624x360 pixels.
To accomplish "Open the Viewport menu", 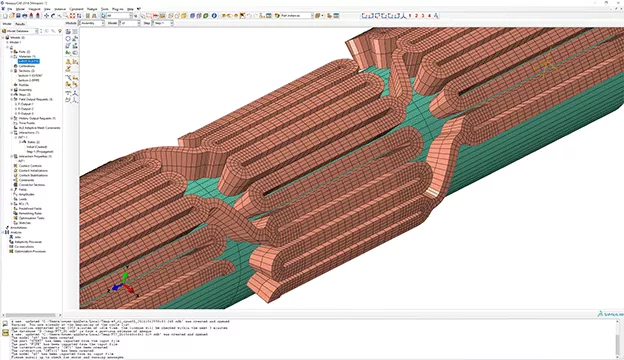I will pos(35,9).
